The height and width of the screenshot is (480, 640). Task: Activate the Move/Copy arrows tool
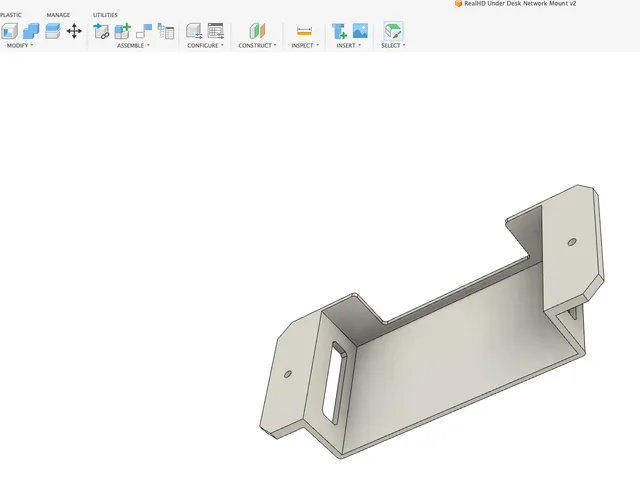74,31
